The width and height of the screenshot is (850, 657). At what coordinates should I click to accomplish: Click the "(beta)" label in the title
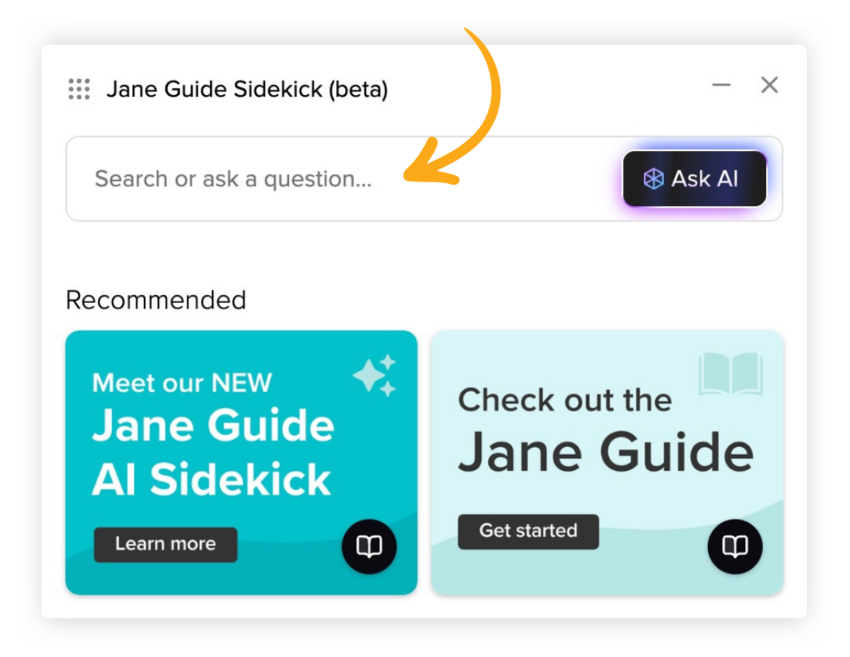point(358,90)
